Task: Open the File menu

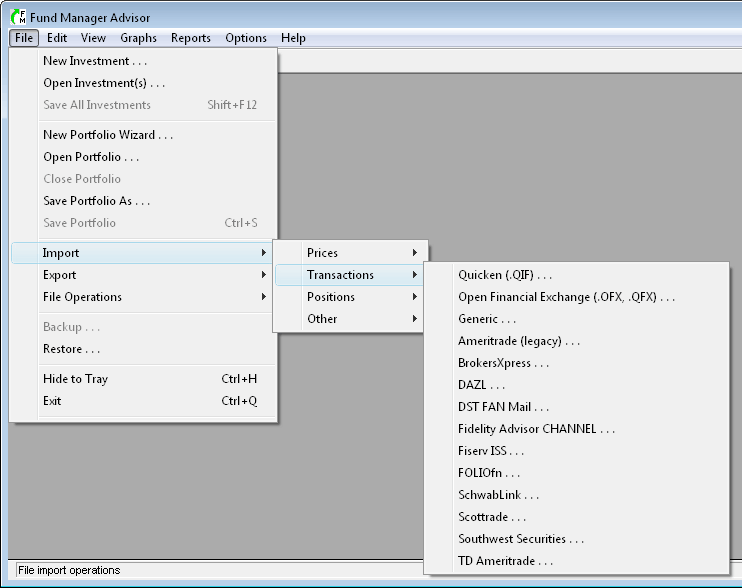Action: [24, 38]
